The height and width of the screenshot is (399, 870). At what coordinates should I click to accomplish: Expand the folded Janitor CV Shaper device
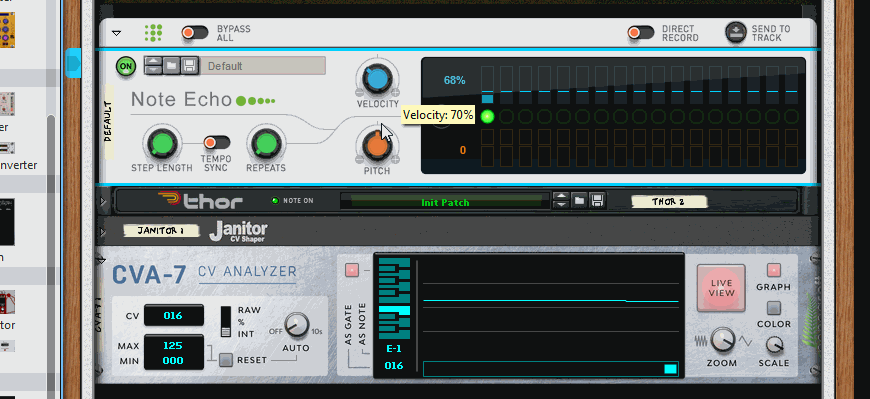(103, 231)
